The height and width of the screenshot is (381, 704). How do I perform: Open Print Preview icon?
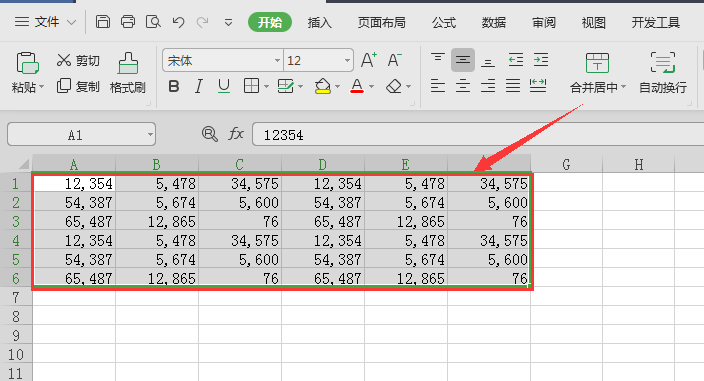153,22
